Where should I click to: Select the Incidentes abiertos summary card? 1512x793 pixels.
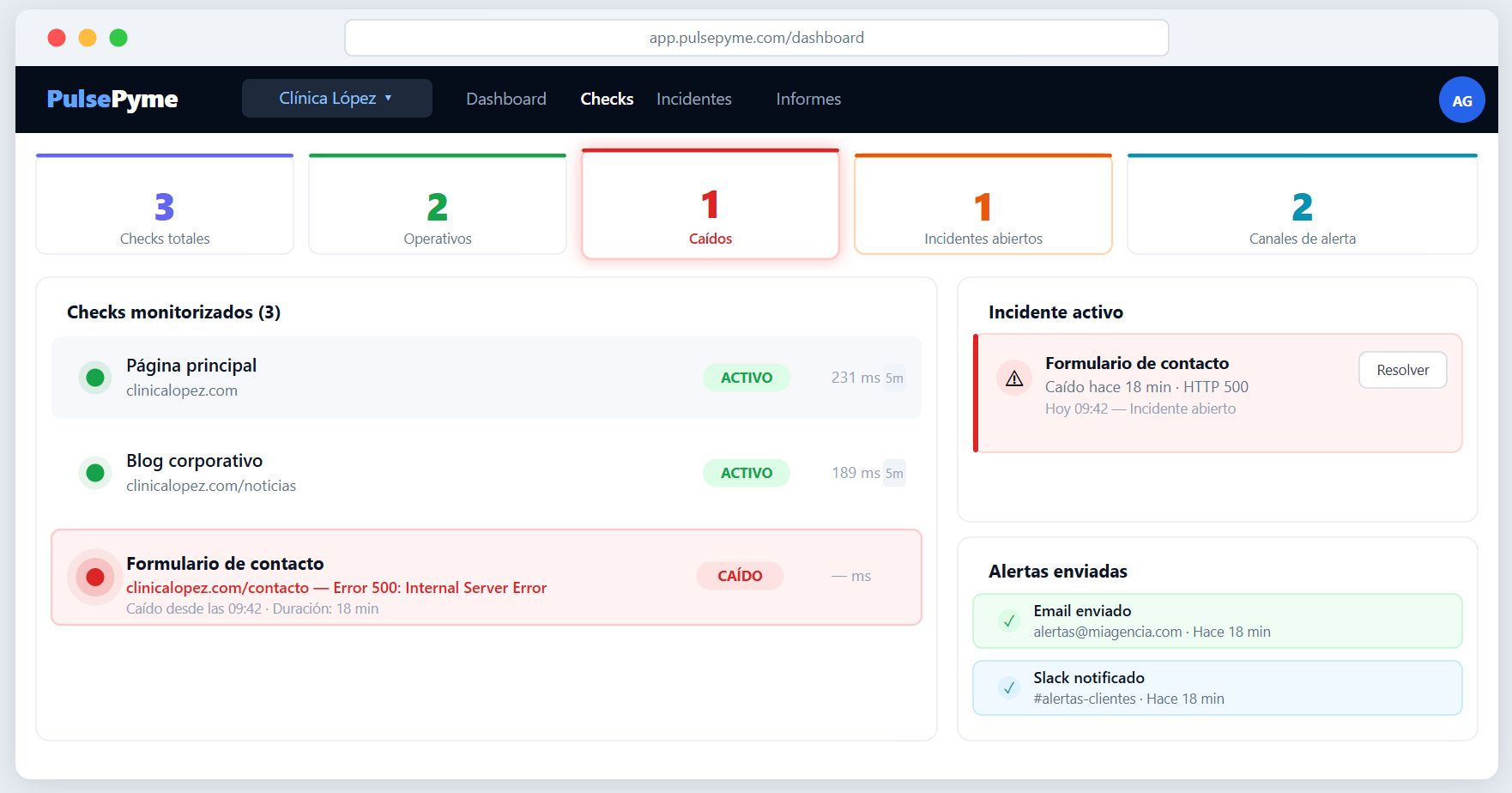[983, 204]
